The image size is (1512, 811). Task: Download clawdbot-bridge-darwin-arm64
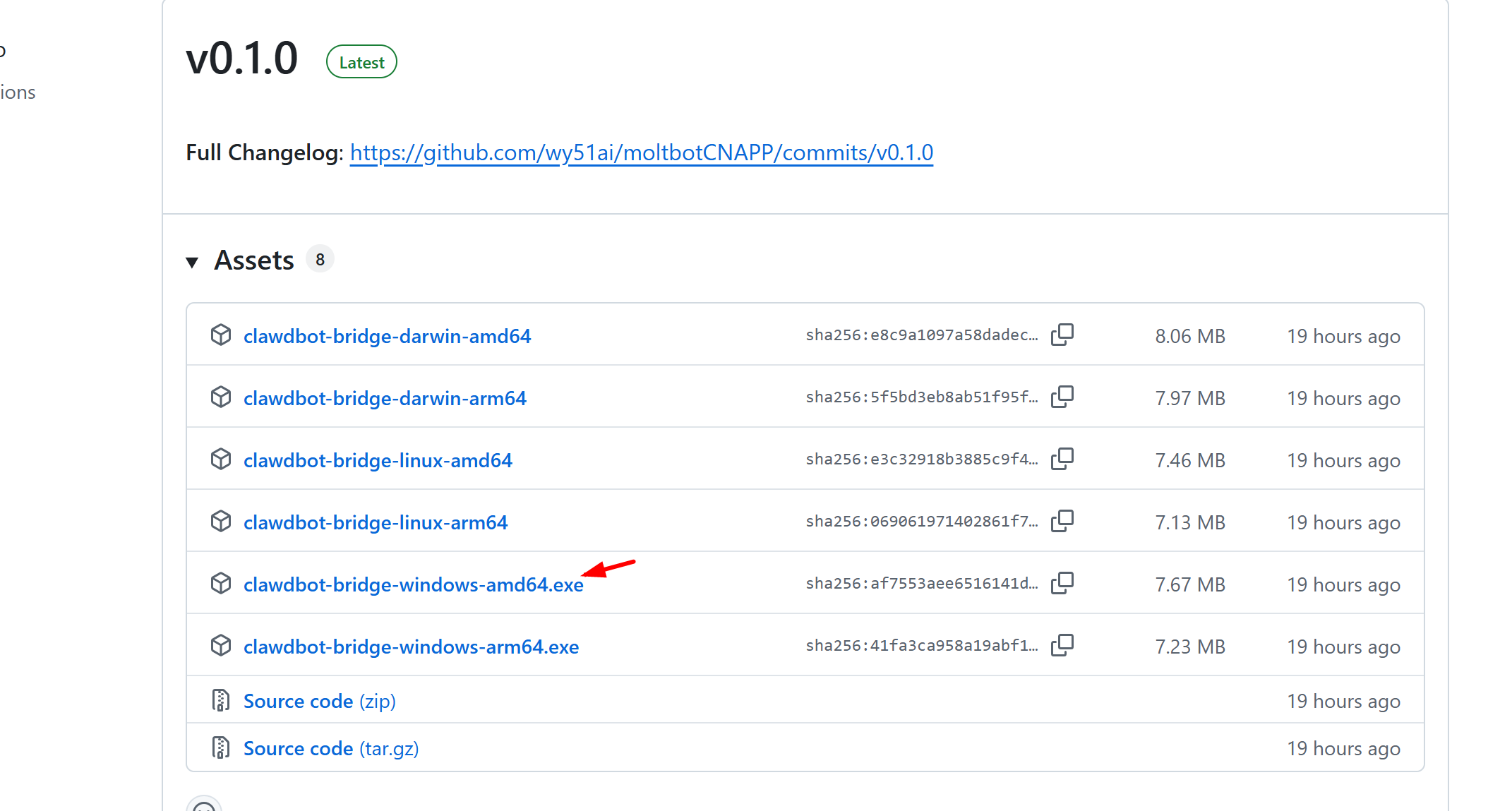tap(385, 398)
